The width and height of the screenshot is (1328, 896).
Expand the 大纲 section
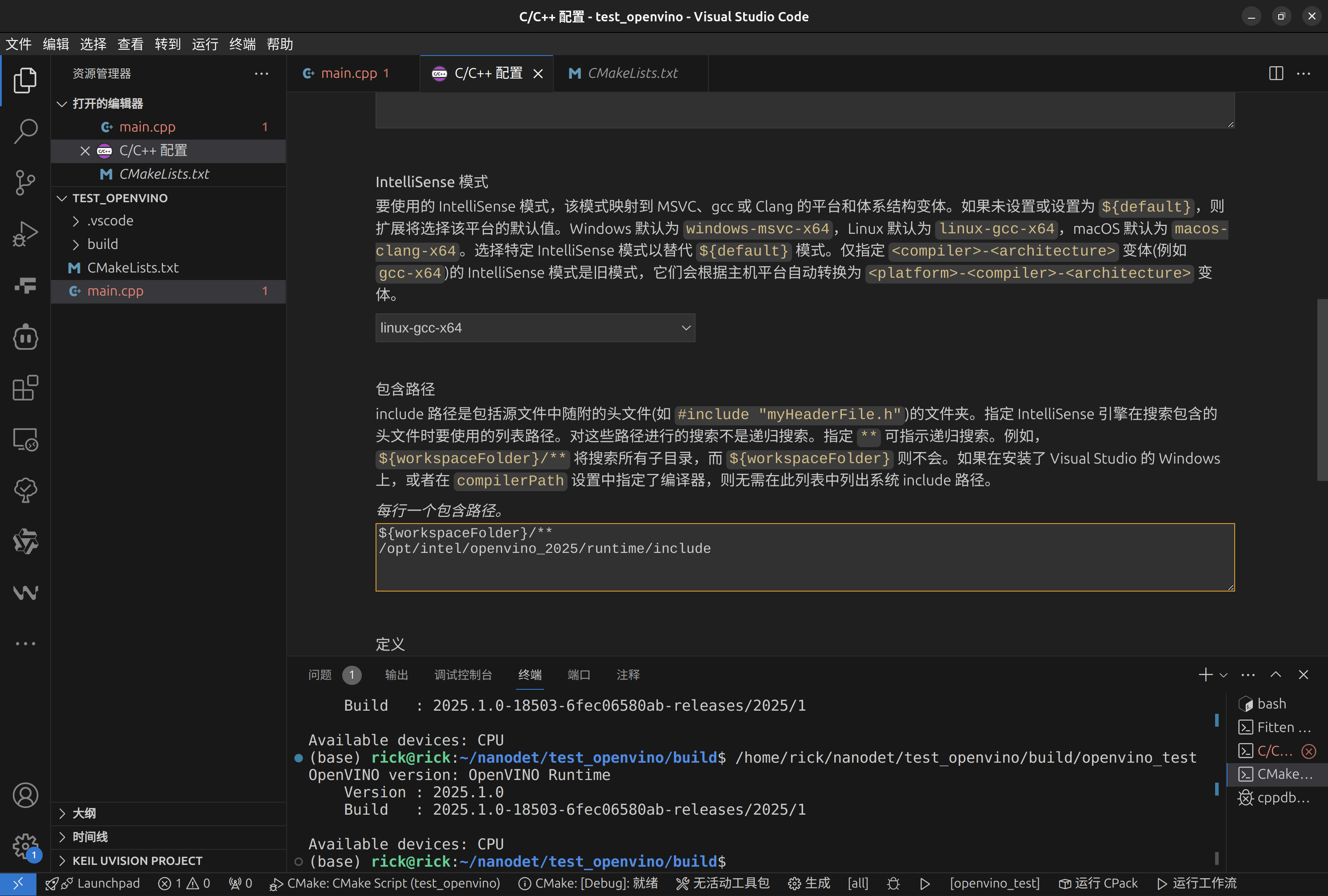click(x=168, y=813)
